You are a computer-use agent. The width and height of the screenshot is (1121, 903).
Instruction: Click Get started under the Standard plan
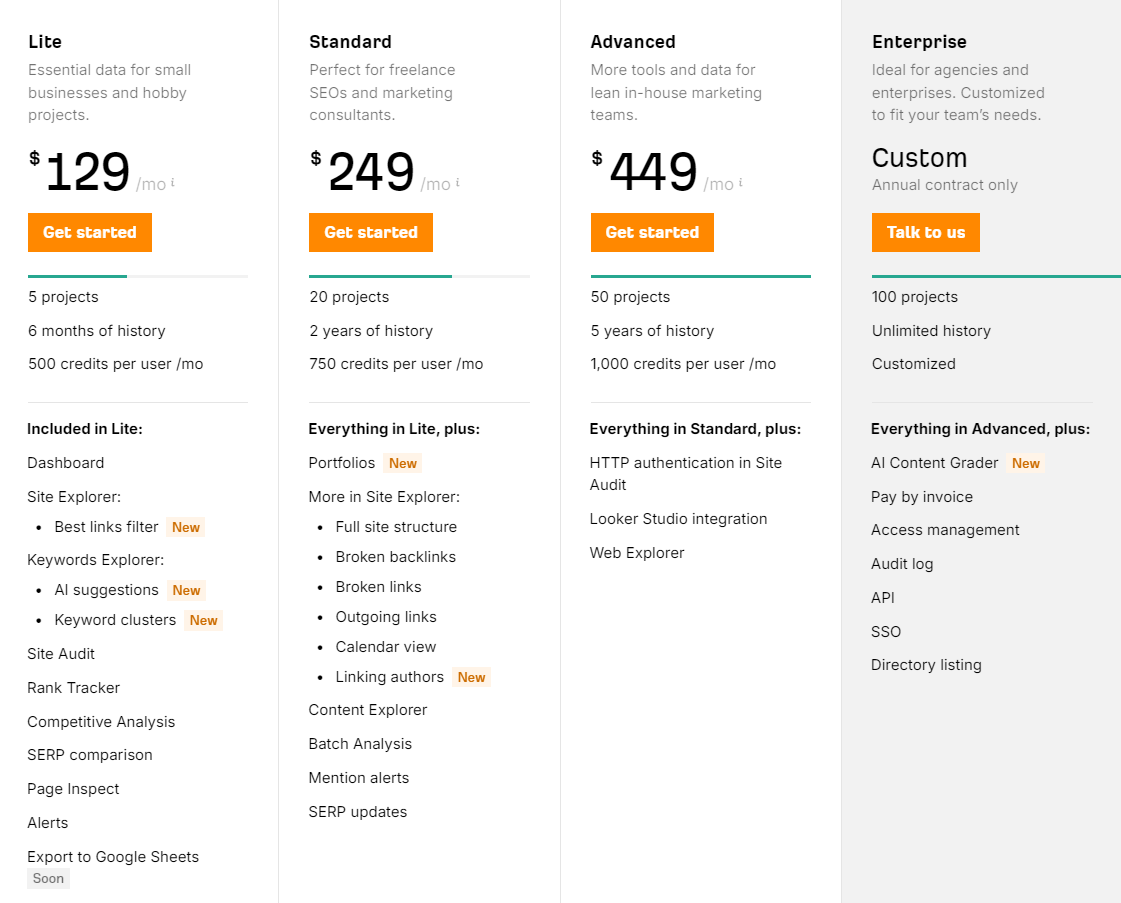[x=370, y=232]
